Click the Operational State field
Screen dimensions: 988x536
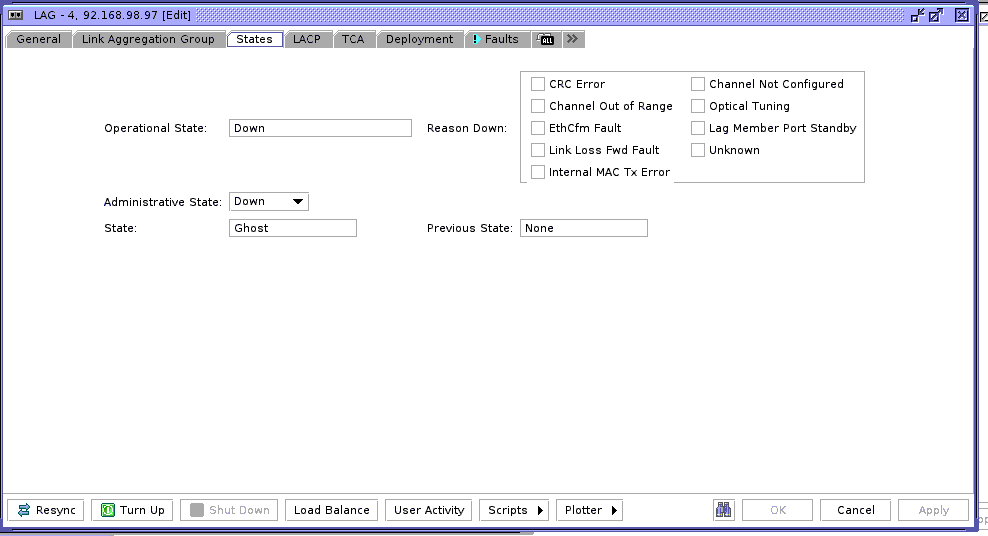[x=320, y=128]
